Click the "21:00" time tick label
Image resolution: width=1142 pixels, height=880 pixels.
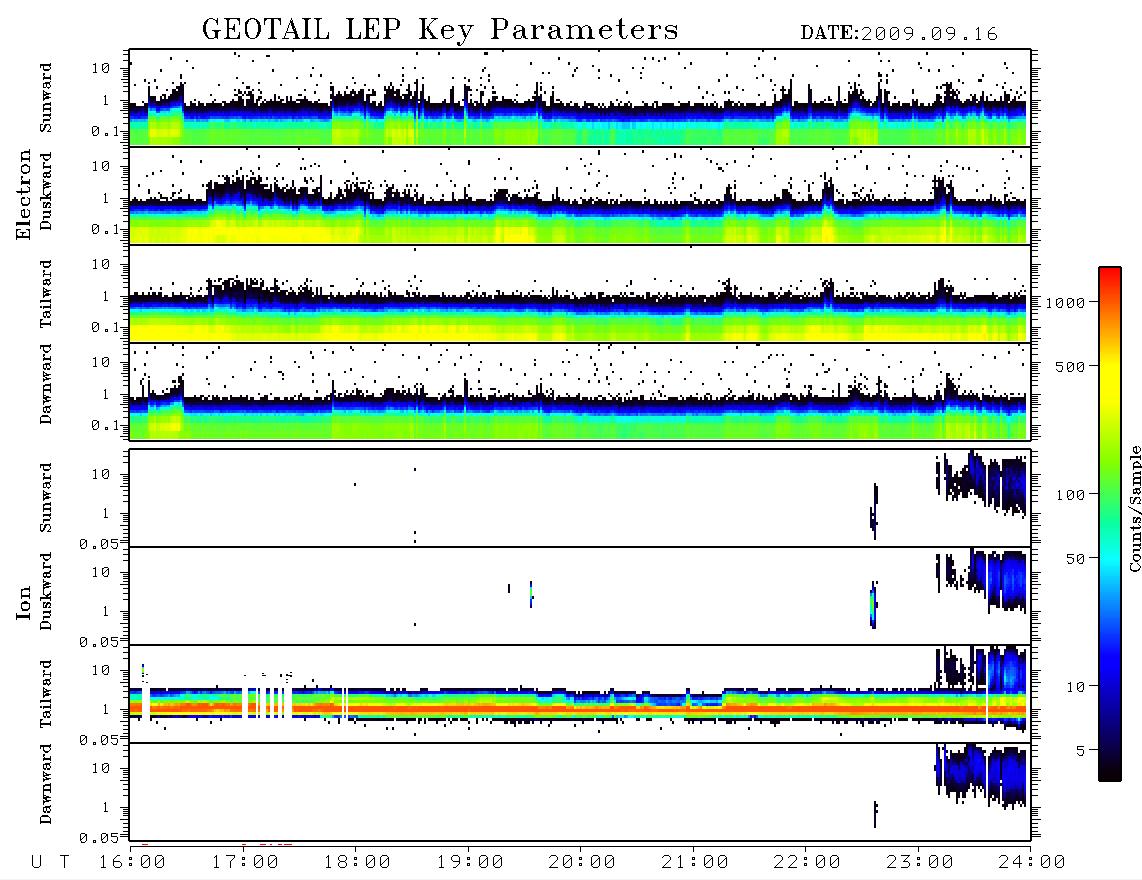[695, 863]
